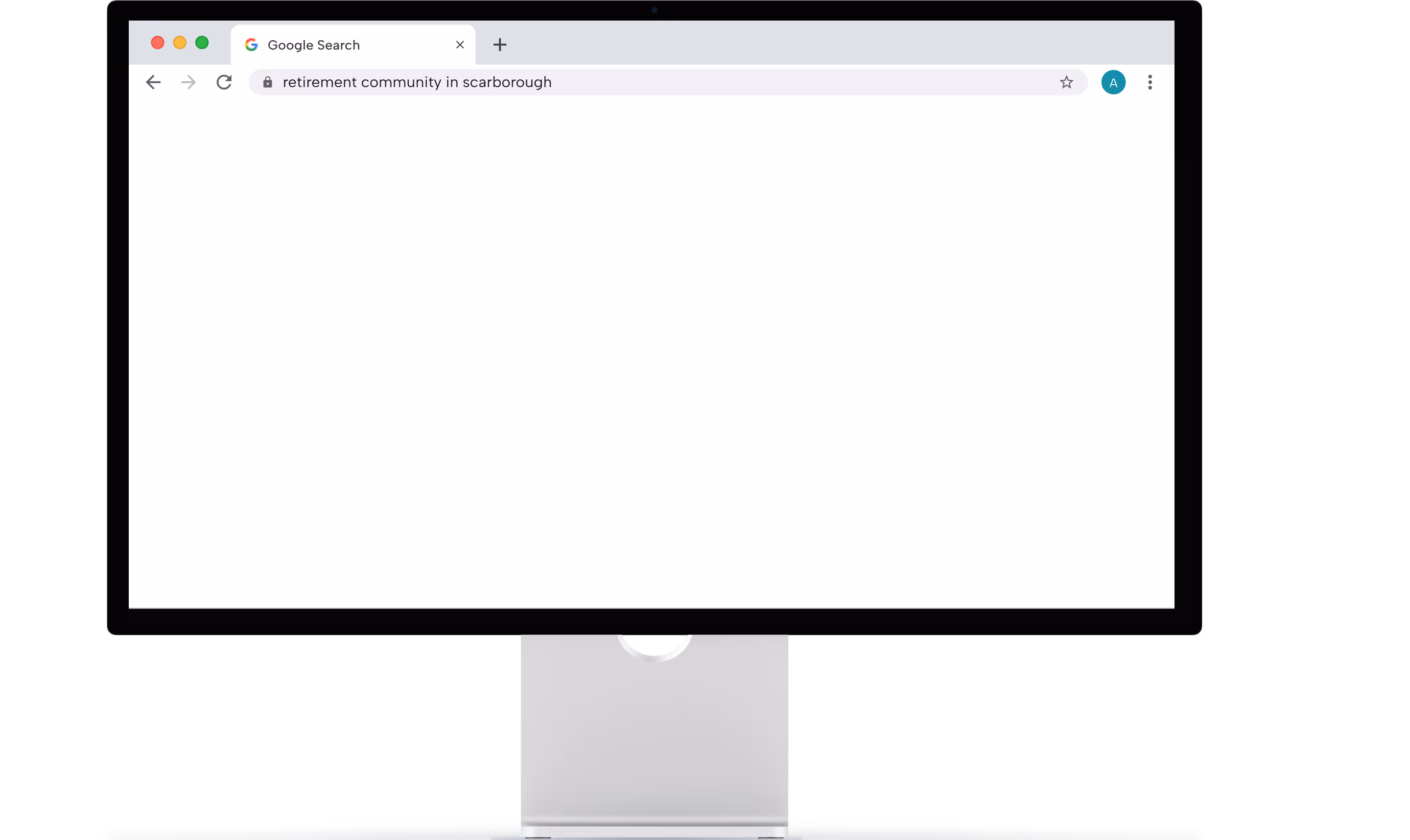
Task: Close the Google Search tab
Action: tap(460, 45)
